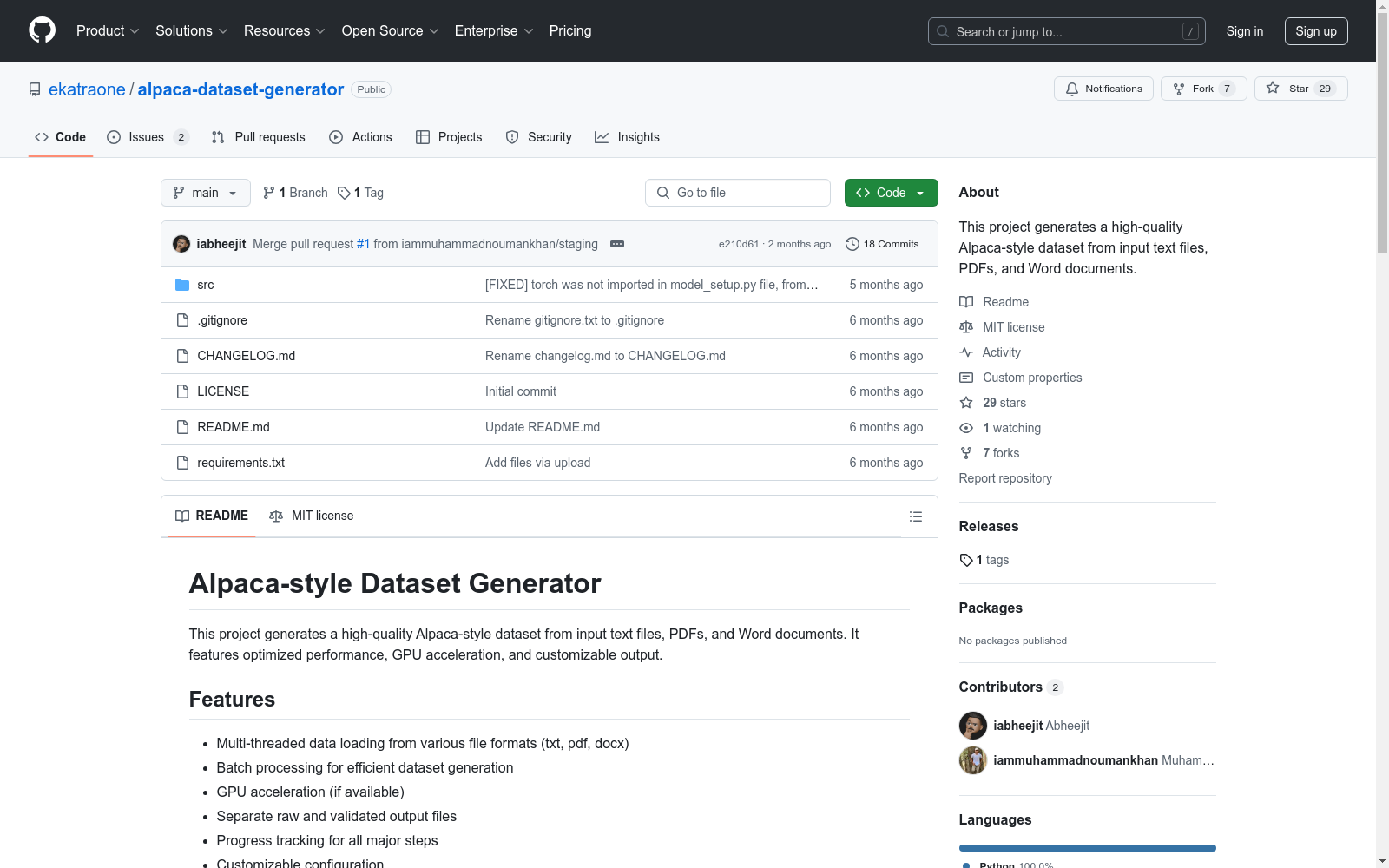Click the Sign up button
The image size is (1389, 868).
tap(1316, 31)
